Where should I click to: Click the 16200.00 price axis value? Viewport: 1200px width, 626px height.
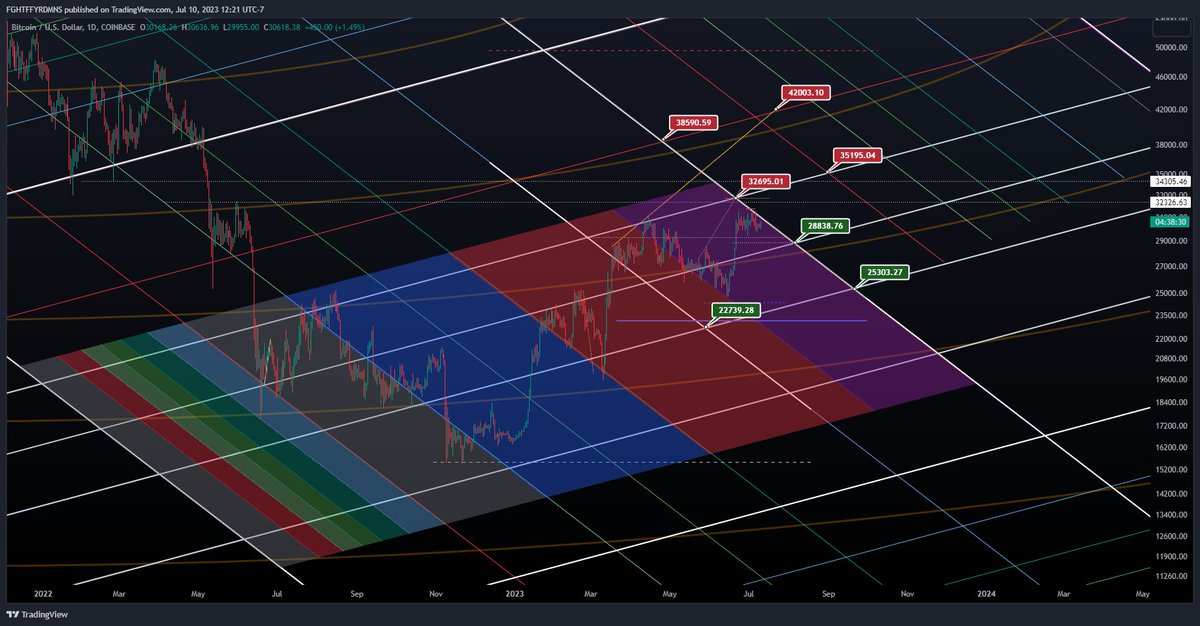(x=1169, y=447)
